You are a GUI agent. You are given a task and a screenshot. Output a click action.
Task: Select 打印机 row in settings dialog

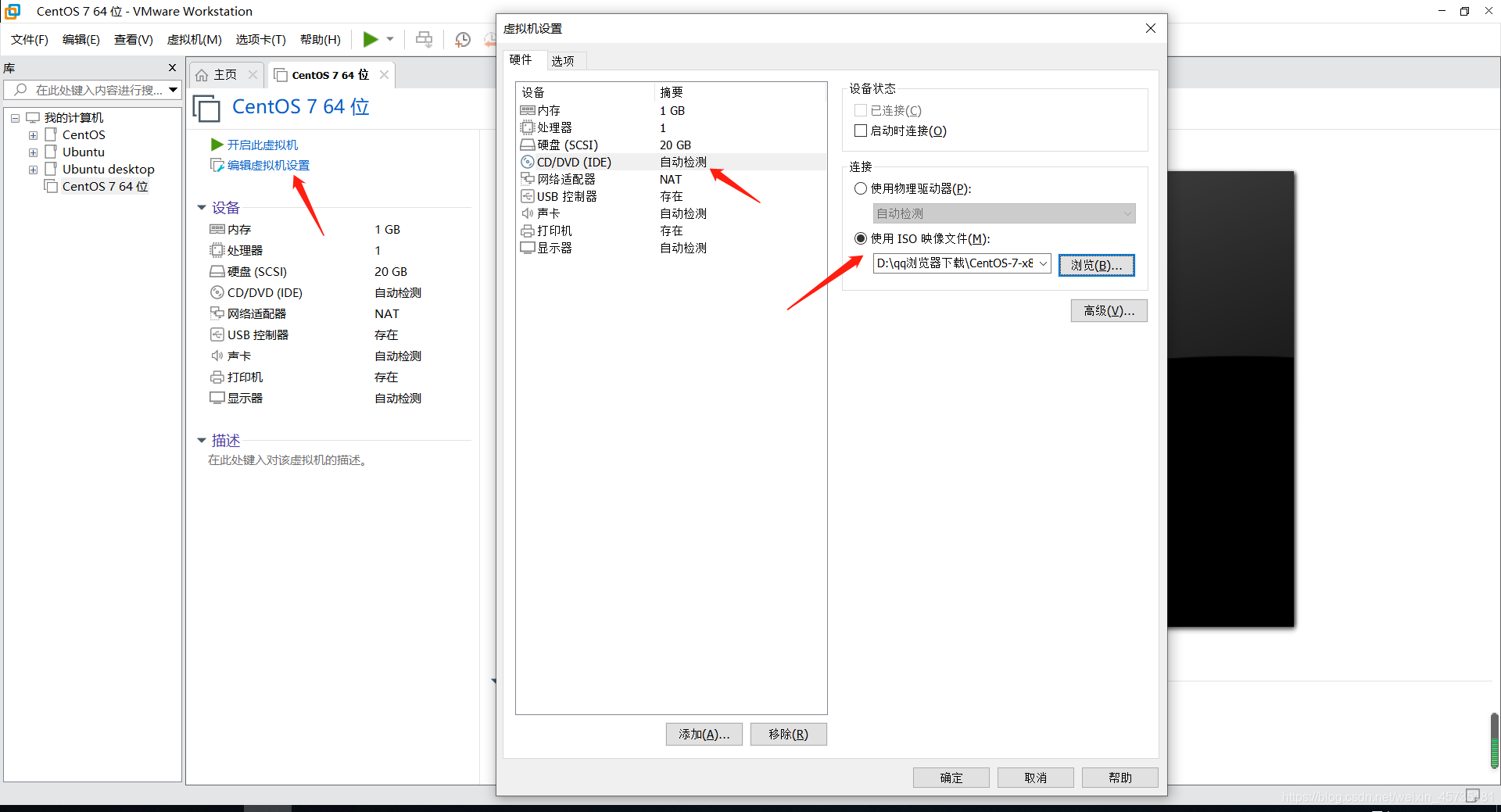(x=671, y=231)
